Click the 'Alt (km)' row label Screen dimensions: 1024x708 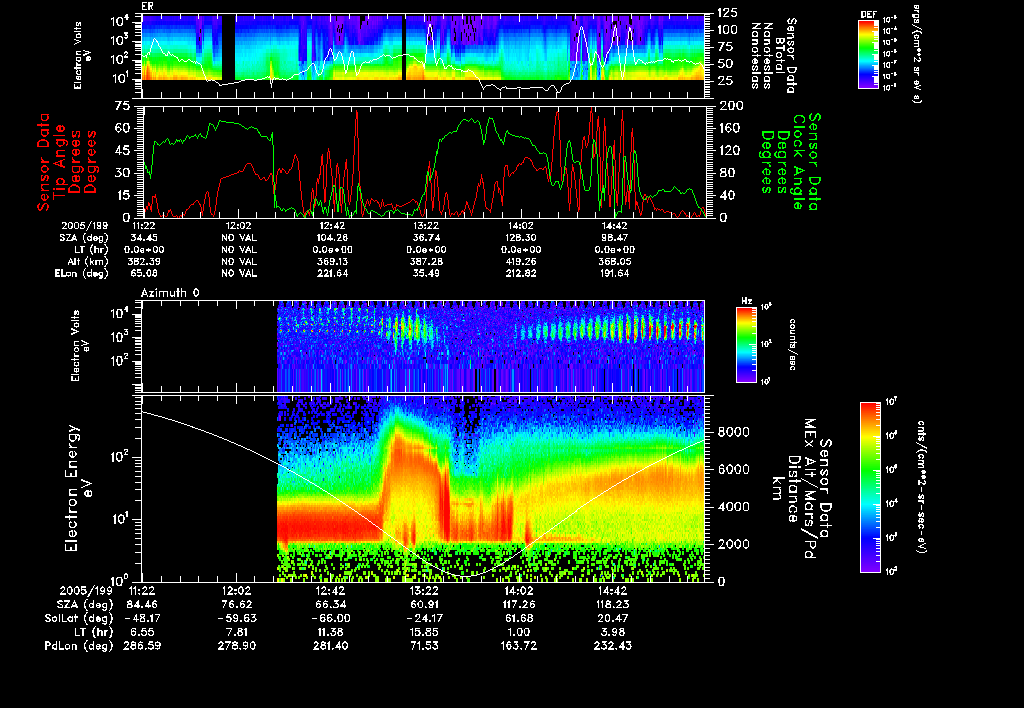coord(88,261)
